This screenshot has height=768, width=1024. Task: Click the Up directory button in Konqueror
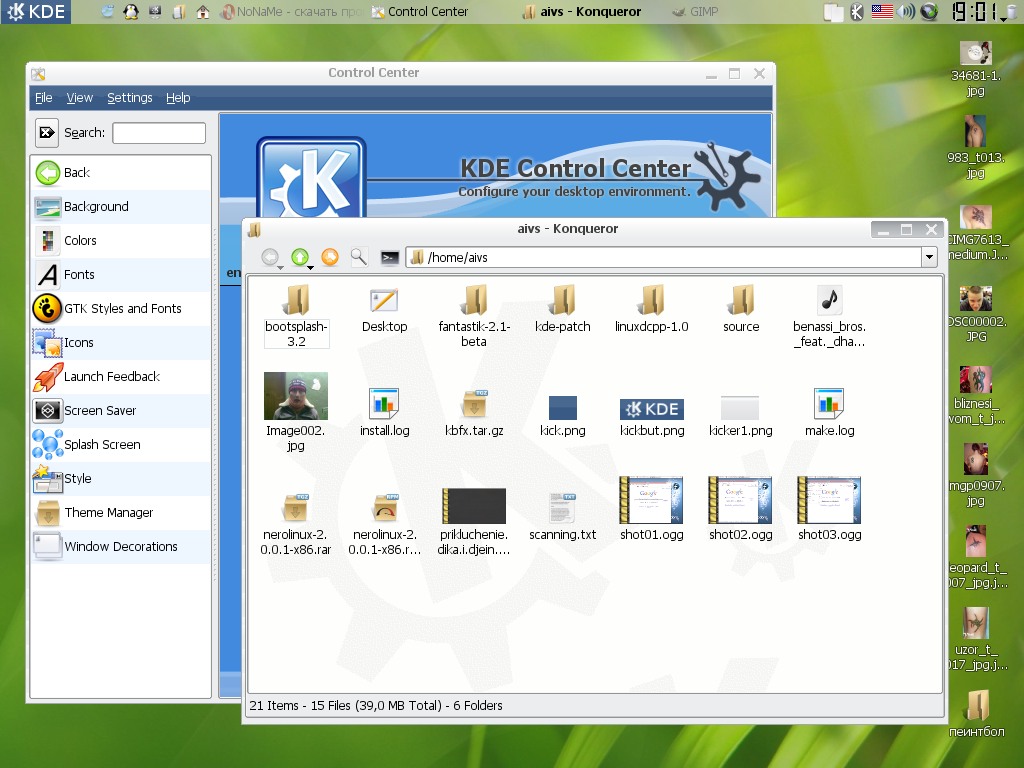tap(299, 257)
